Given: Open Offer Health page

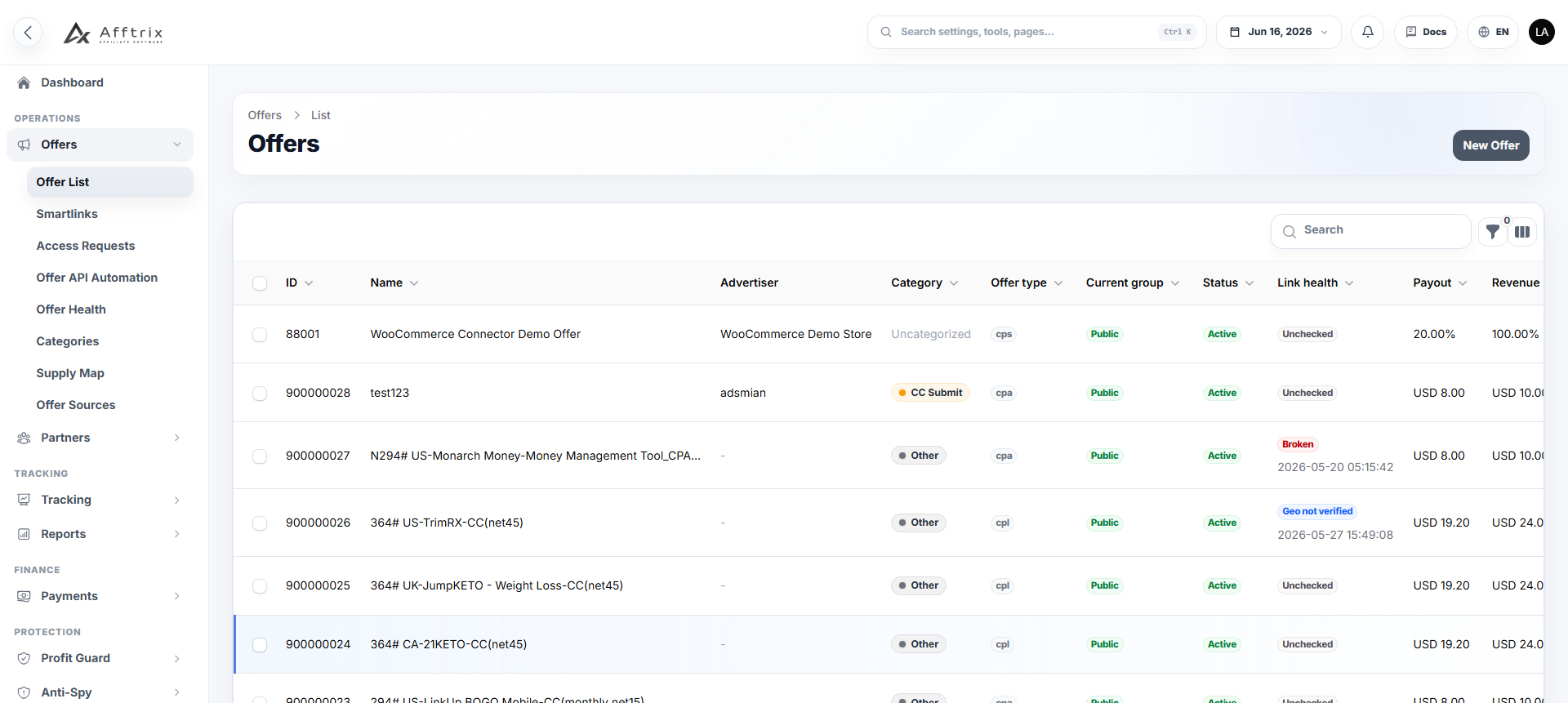Looking at the screenshot, I should (71, 309).
